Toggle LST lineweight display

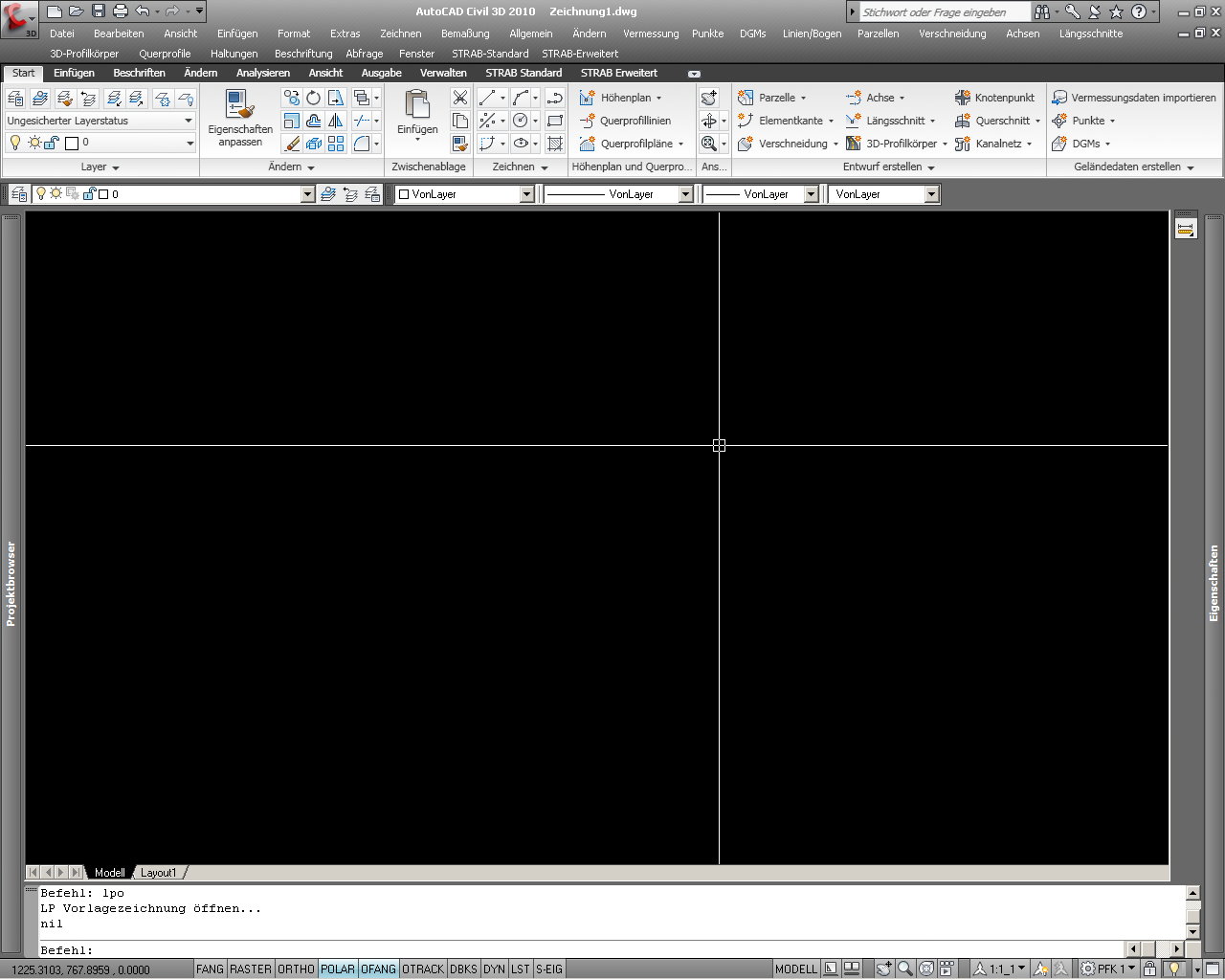(520, 969)
